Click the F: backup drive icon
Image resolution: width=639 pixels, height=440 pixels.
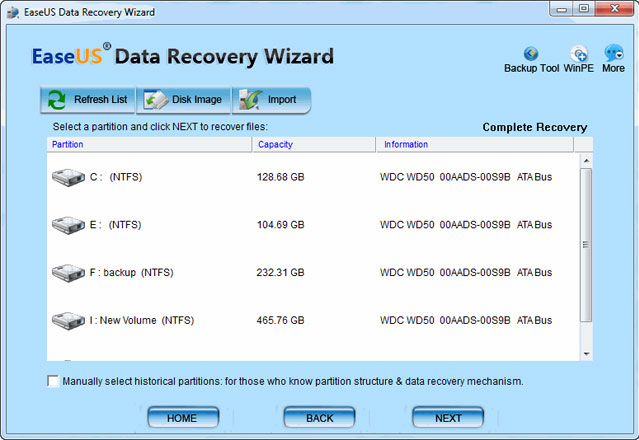[67, 272]
